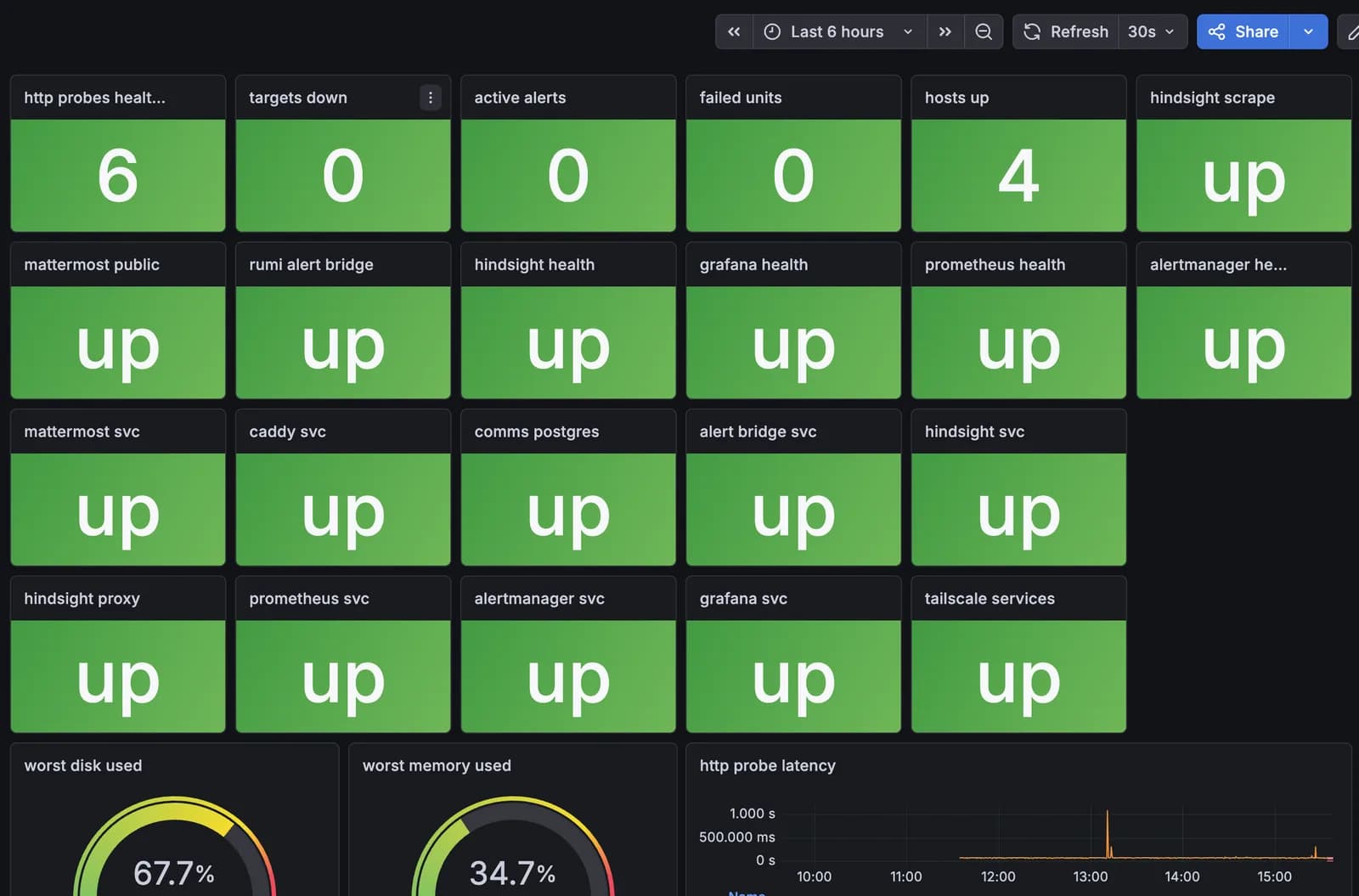Select the grafana health panel title
1359x896 pixels.
point(753,265)
